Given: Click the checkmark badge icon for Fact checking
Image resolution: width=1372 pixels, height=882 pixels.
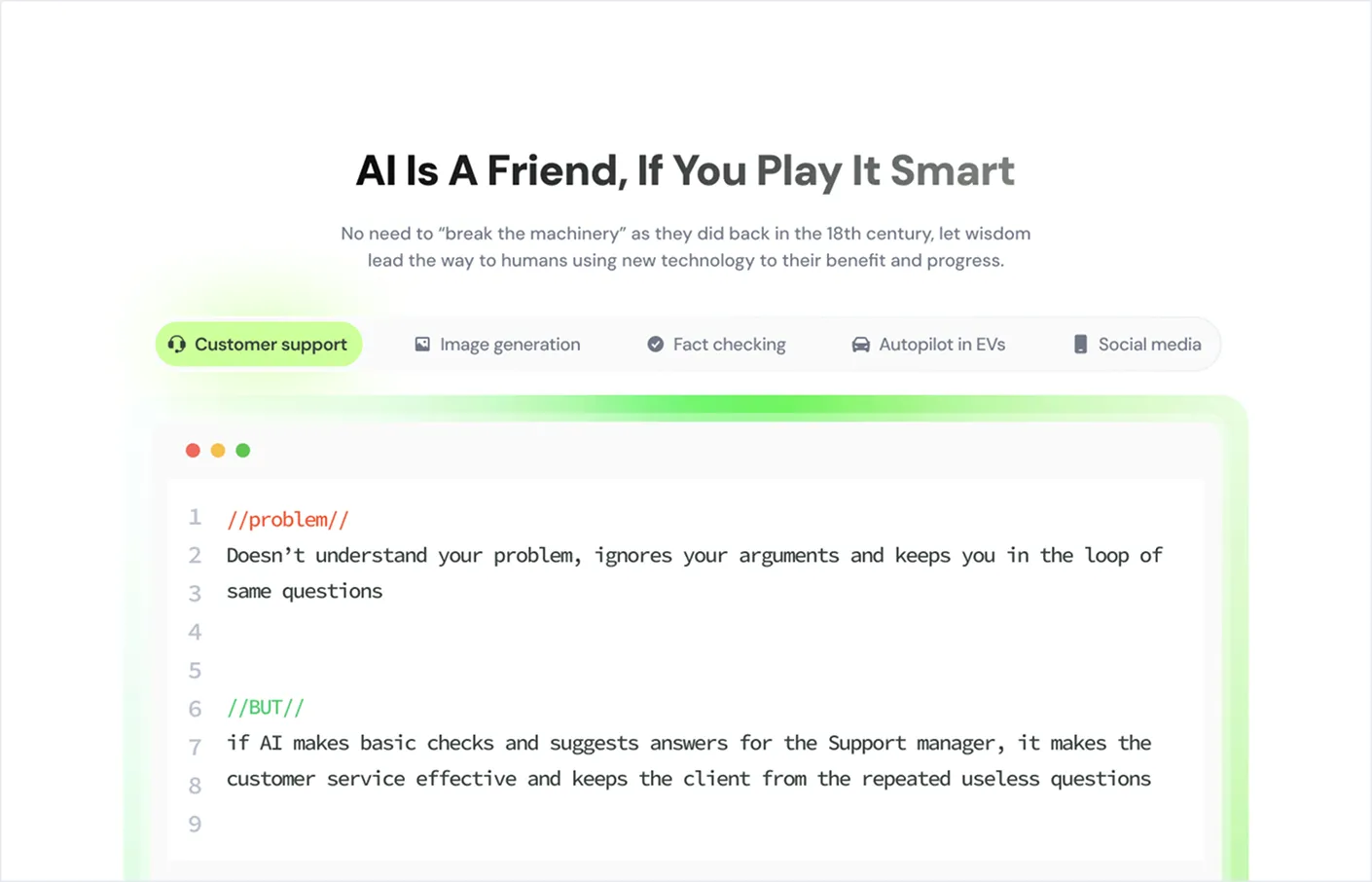Looking at the screenshot, I should click(656, 345).
